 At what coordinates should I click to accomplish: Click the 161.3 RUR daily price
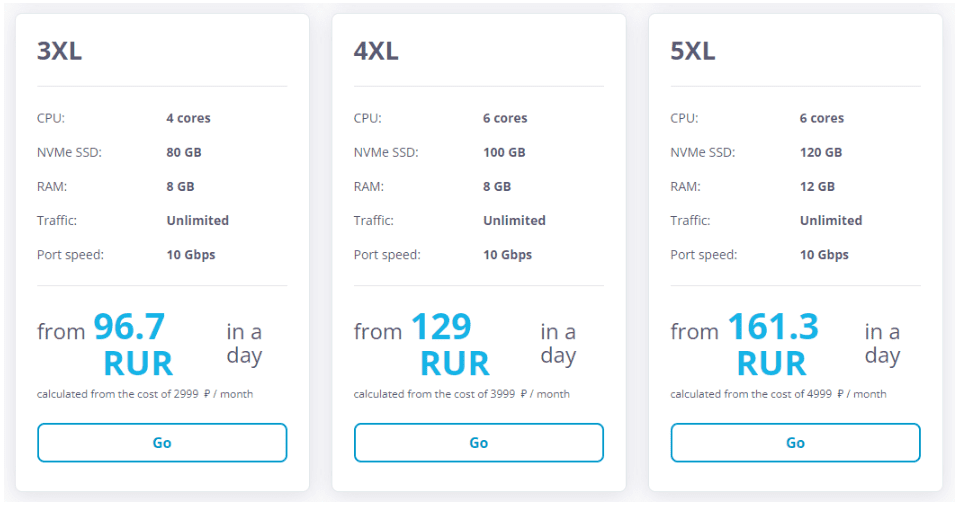(x=773, y=344)
